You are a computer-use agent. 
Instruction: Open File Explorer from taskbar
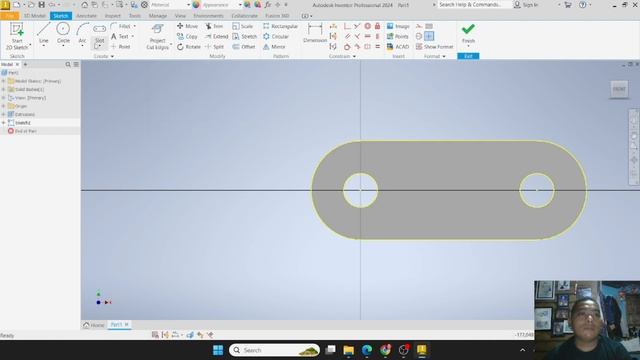[x=349, y=350]
